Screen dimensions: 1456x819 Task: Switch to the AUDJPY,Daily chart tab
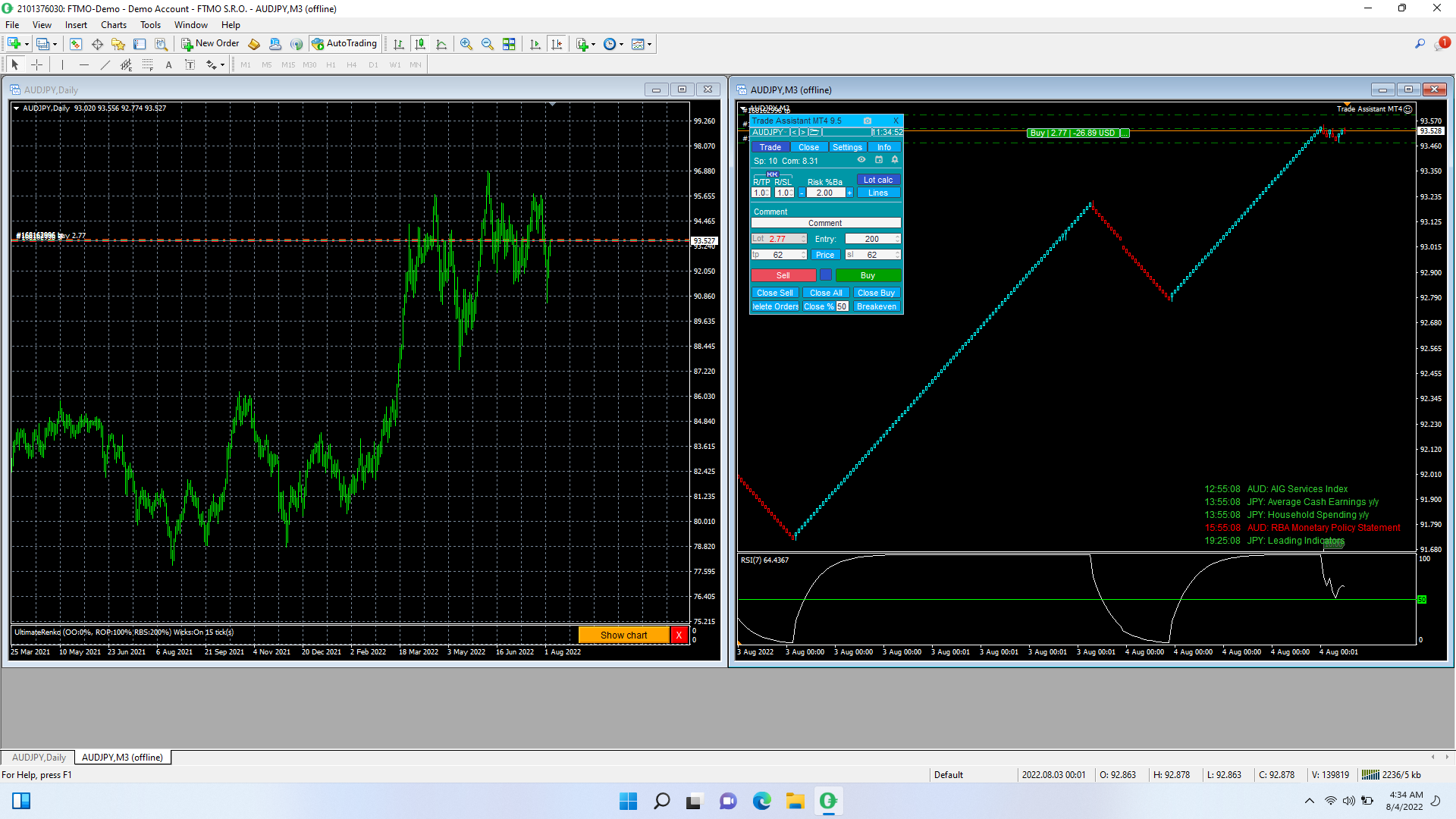click(39, 758)
